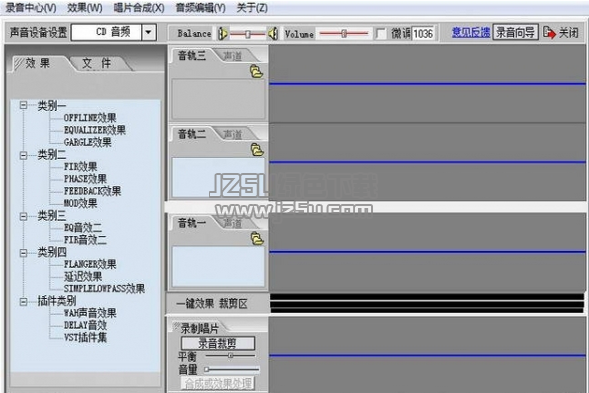Click the 关闭 exit icon

click(x=549, y=33)
